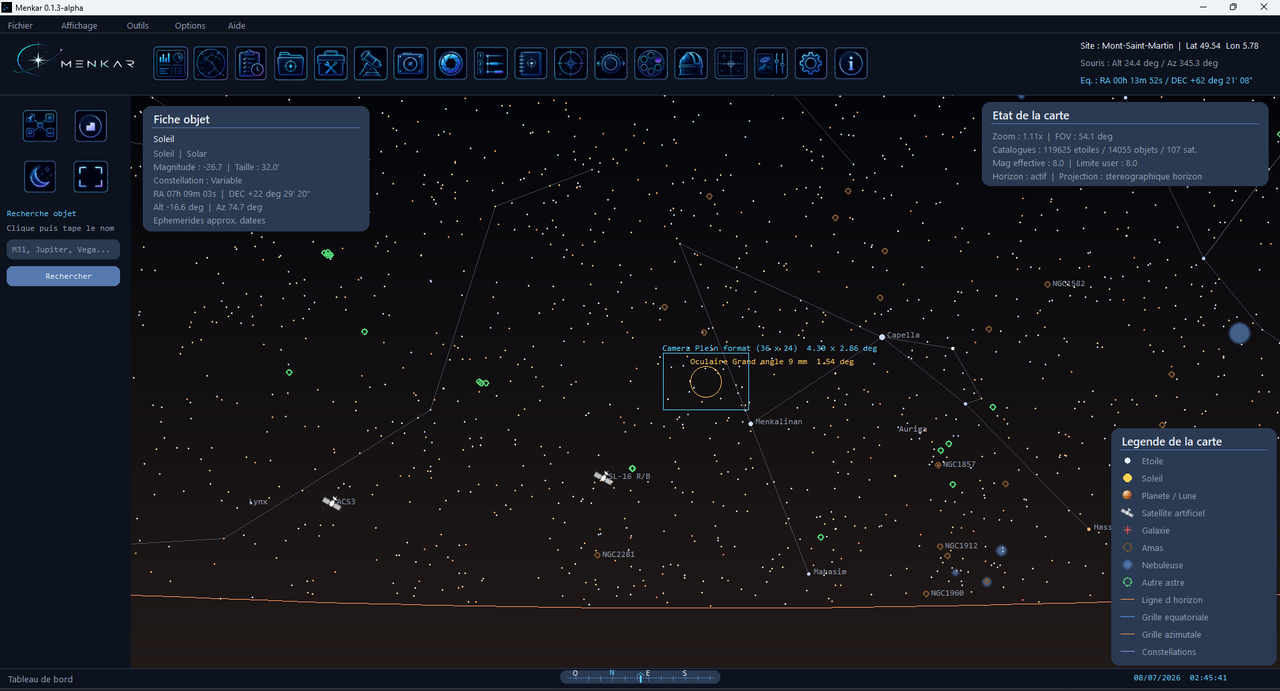Open the information circle icon

click(x=851, y=63)
